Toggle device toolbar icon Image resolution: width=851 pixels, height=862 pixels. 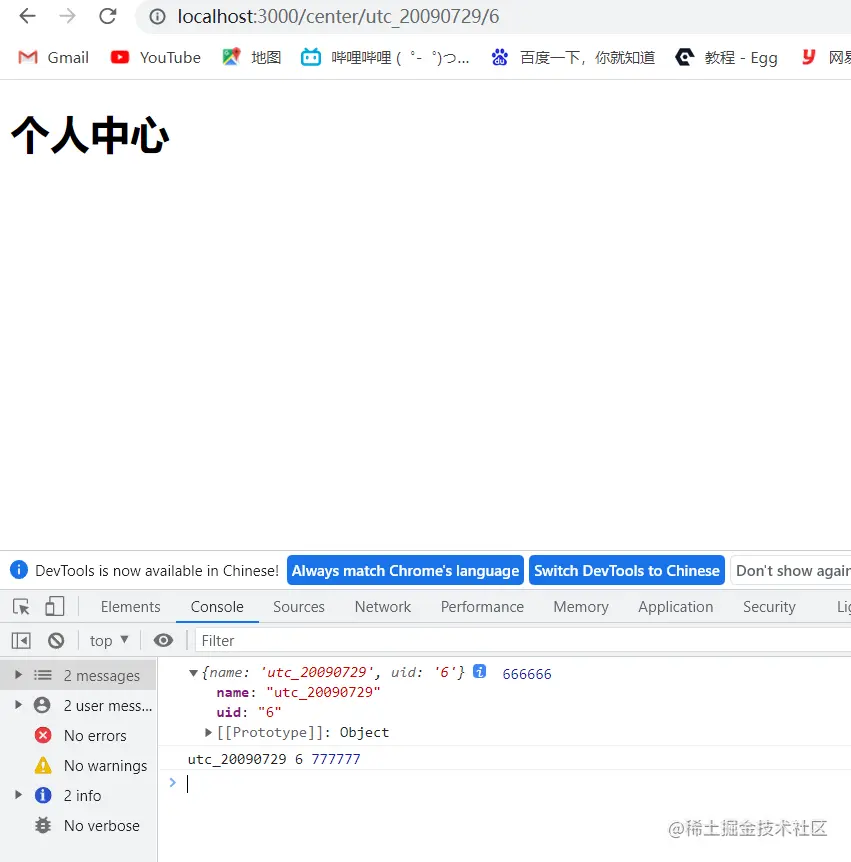(x=54, y=607)
